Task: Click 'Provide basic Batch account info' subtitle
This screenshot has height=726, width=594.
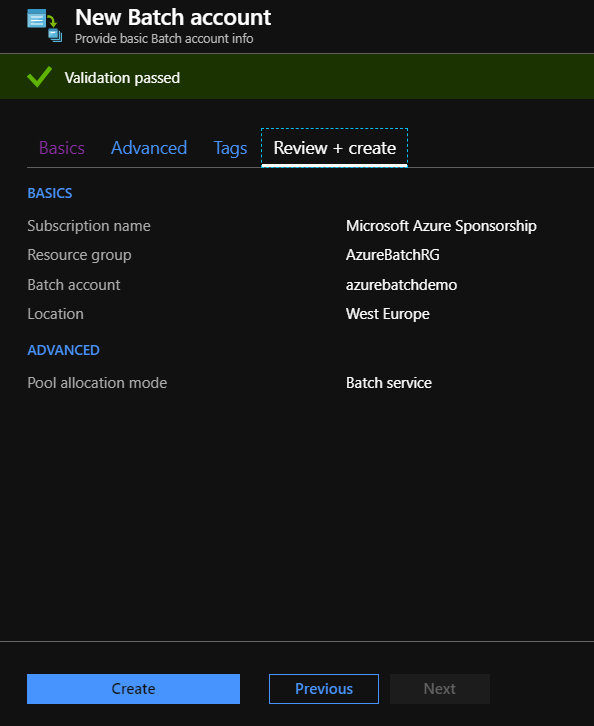Action: pyautogui.click(x=164, y=38)
